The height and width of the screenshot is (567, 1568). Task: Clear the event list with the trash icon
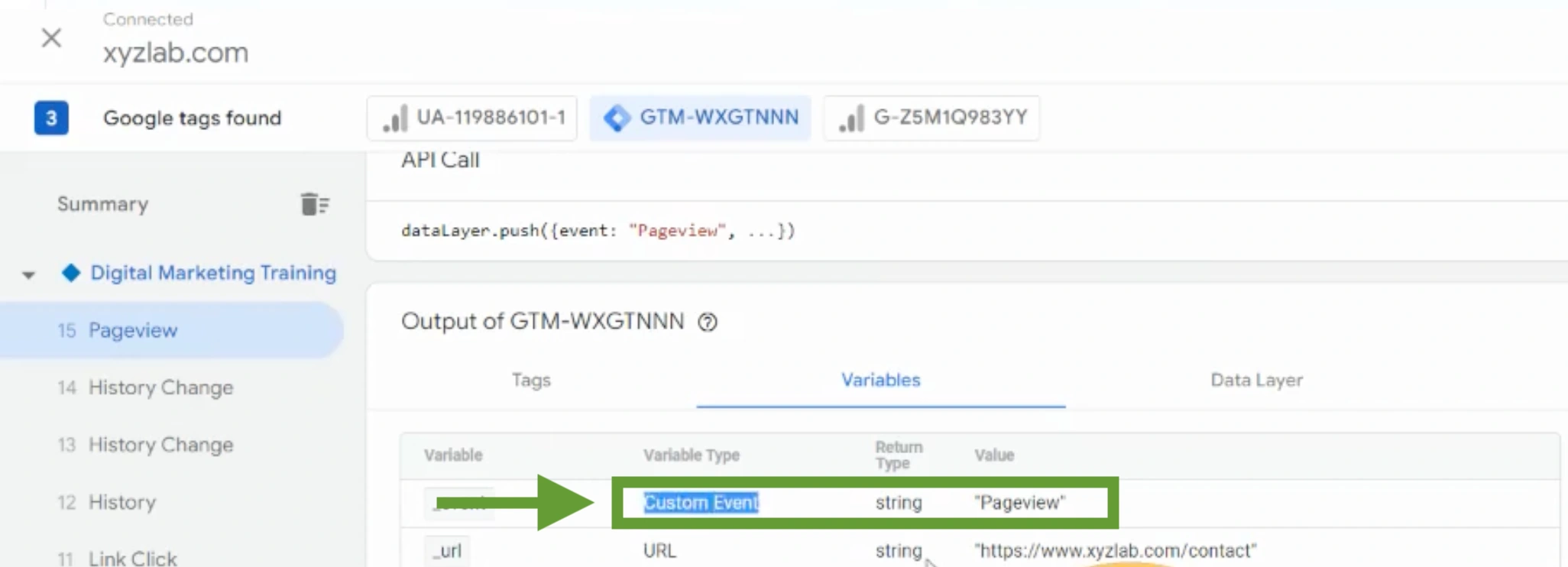(314, 204)
